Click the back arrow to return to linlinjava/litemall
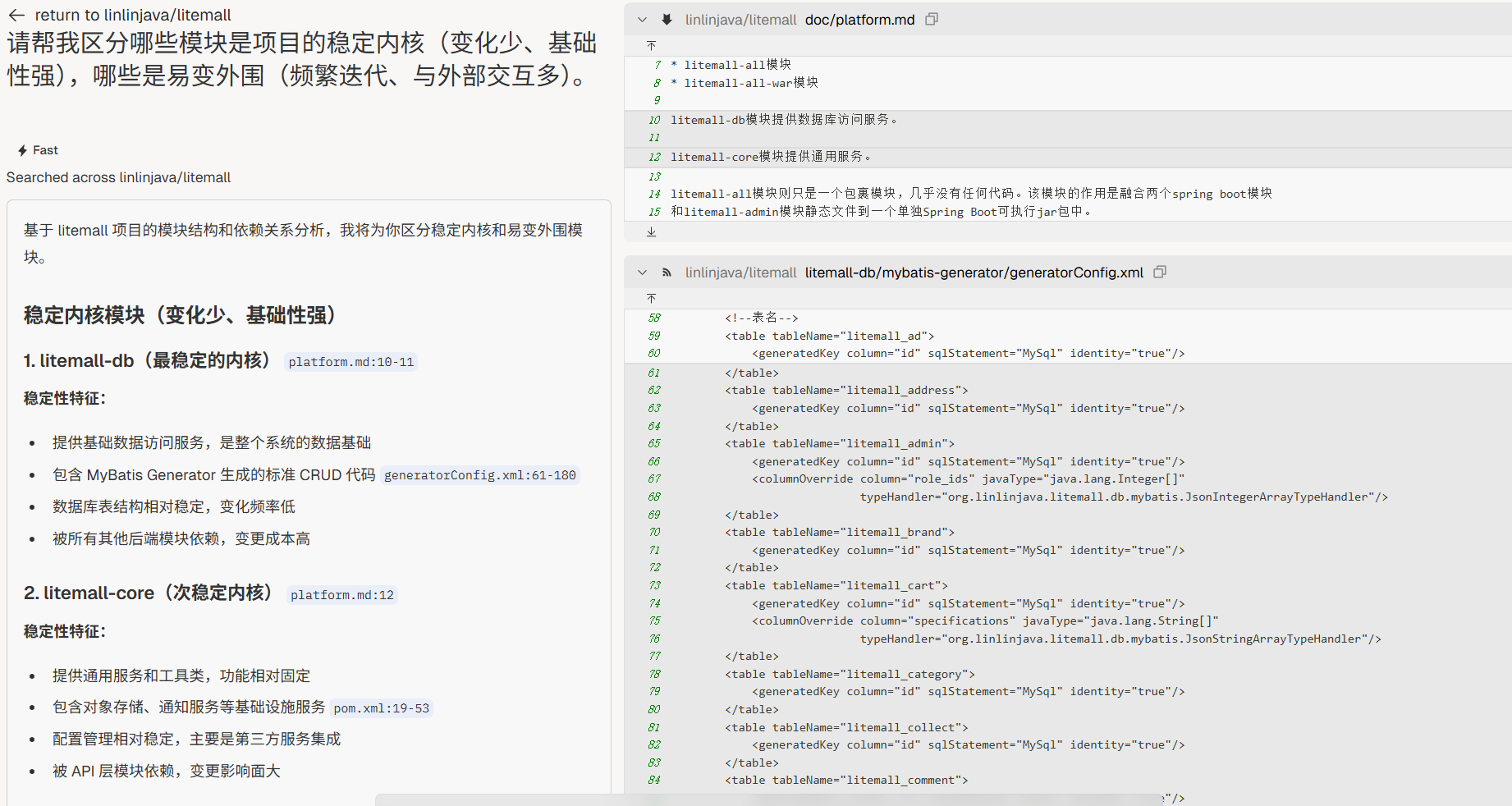The height and width of the screenshot is (806, 1512). pos(16,15)
